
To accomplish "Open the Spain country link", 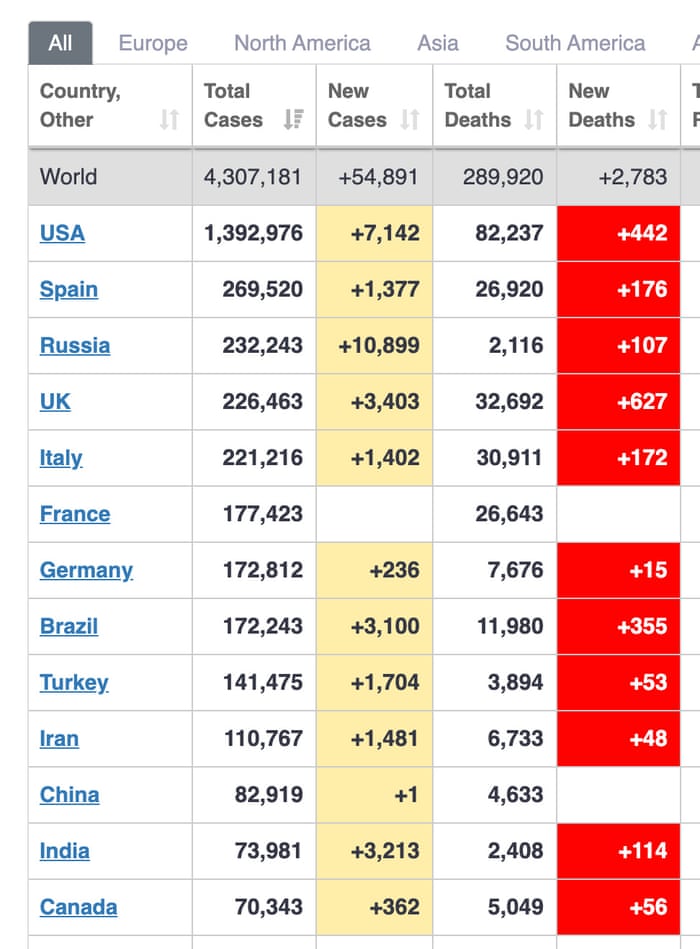I will (69, 289).
